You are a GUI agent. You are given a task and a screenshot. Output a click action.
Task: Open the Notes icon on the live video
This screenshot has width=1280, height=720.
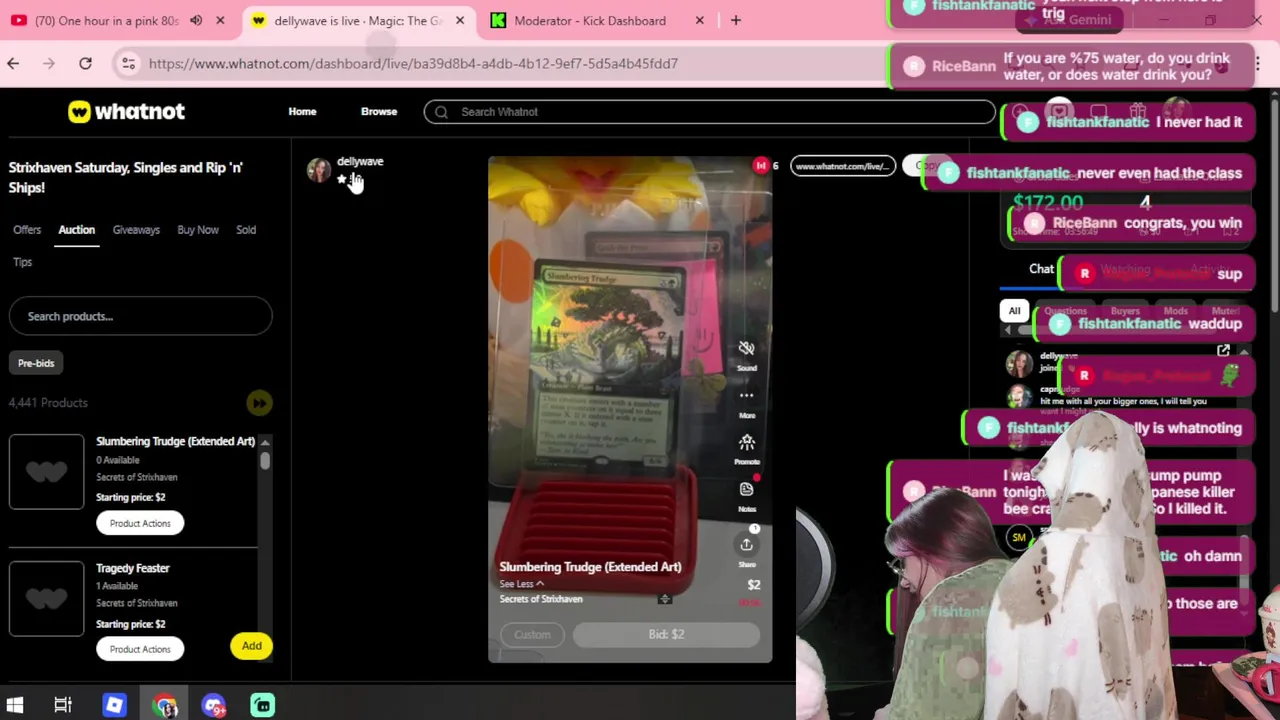point(746,489)
